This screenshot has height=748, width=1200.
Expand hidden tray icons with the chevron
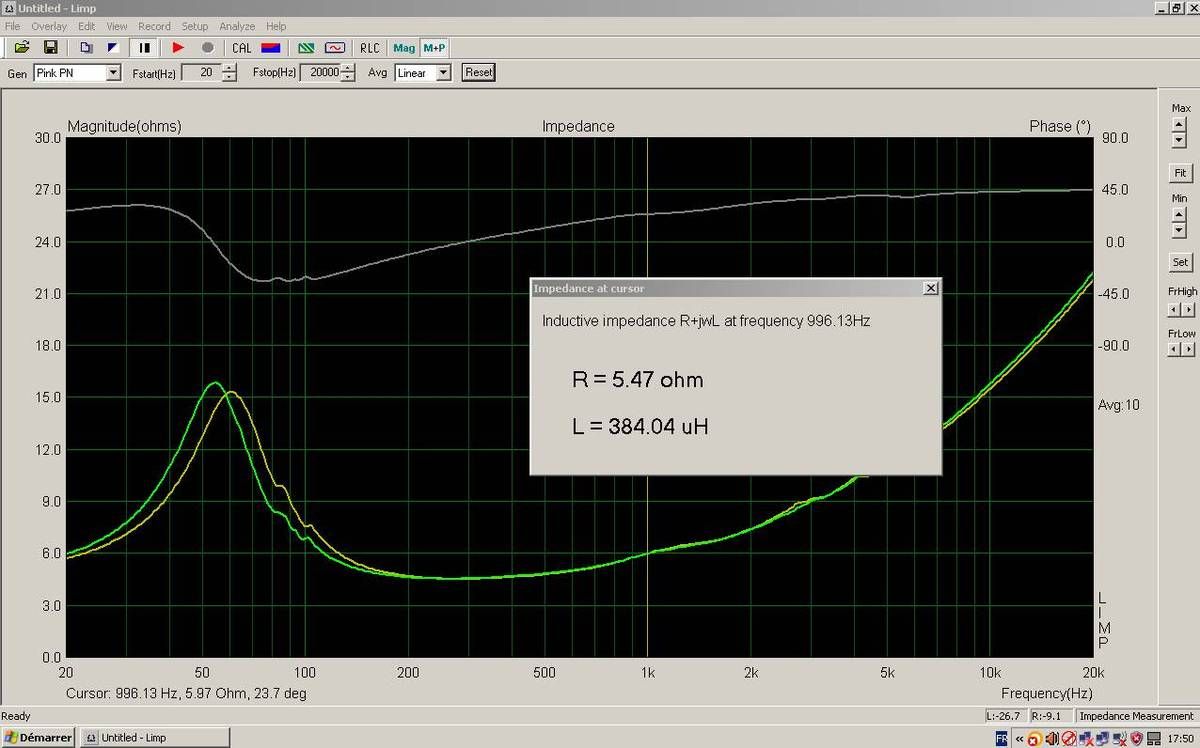click(x=1019, y=738)
